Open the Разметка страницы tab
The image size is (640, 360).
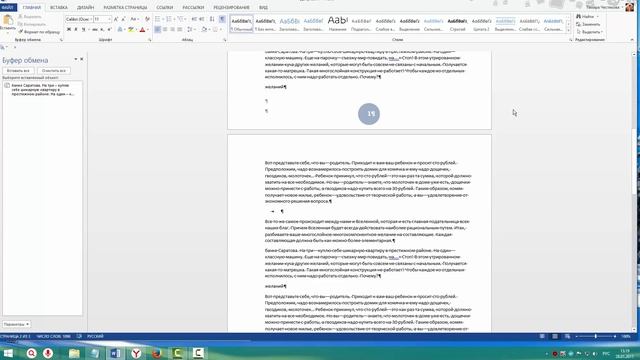coord(125,8)
